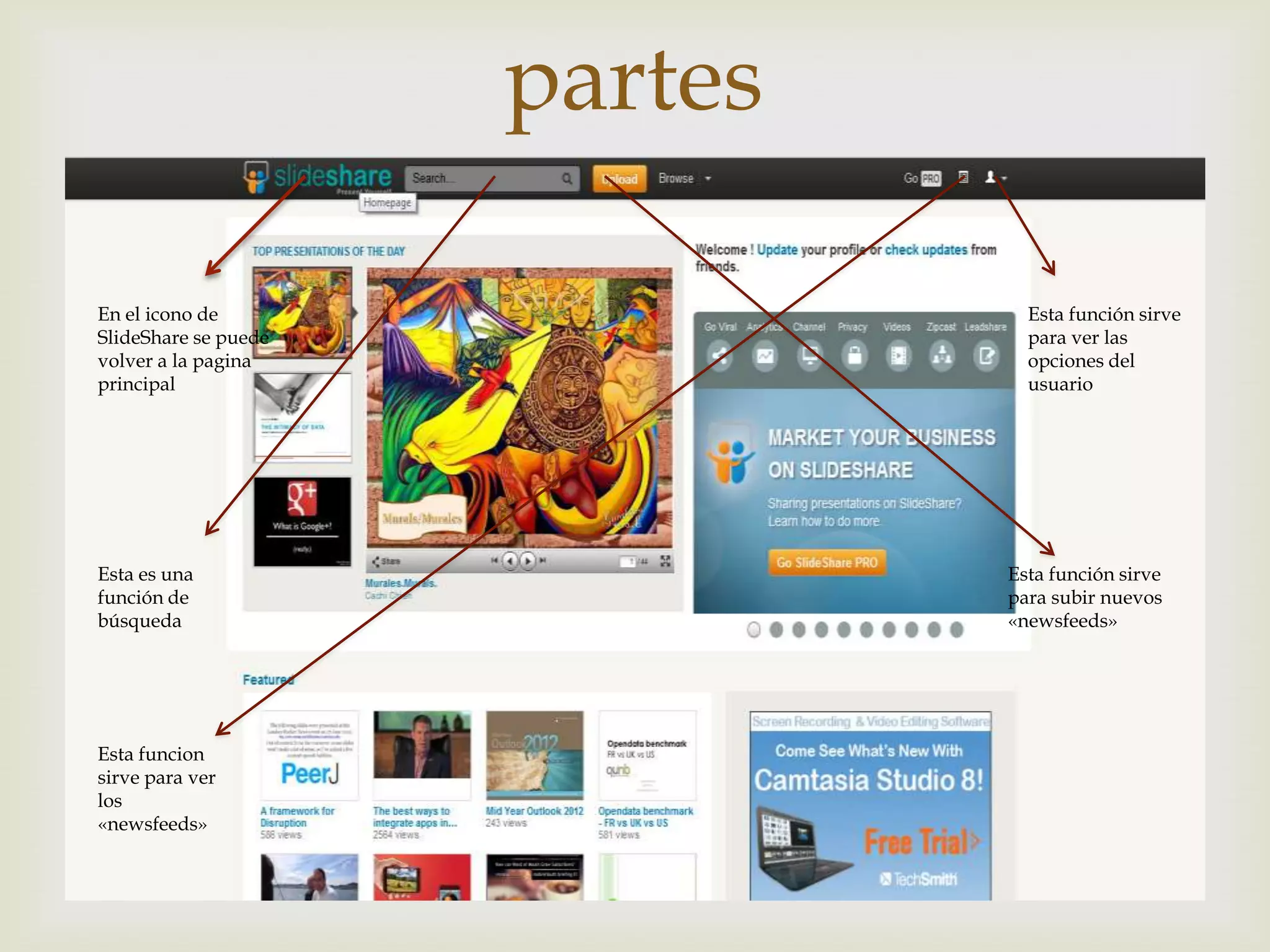Select the What is Google+ thumbnail
The height and width of the screenshot is (952, 1270).
303,521
